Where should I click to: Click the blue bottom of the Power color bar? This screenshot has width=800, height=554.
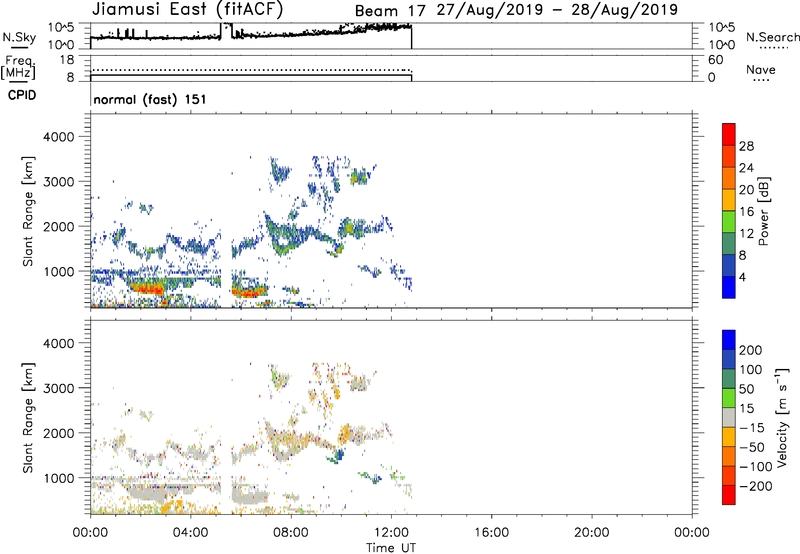[729, 287]
